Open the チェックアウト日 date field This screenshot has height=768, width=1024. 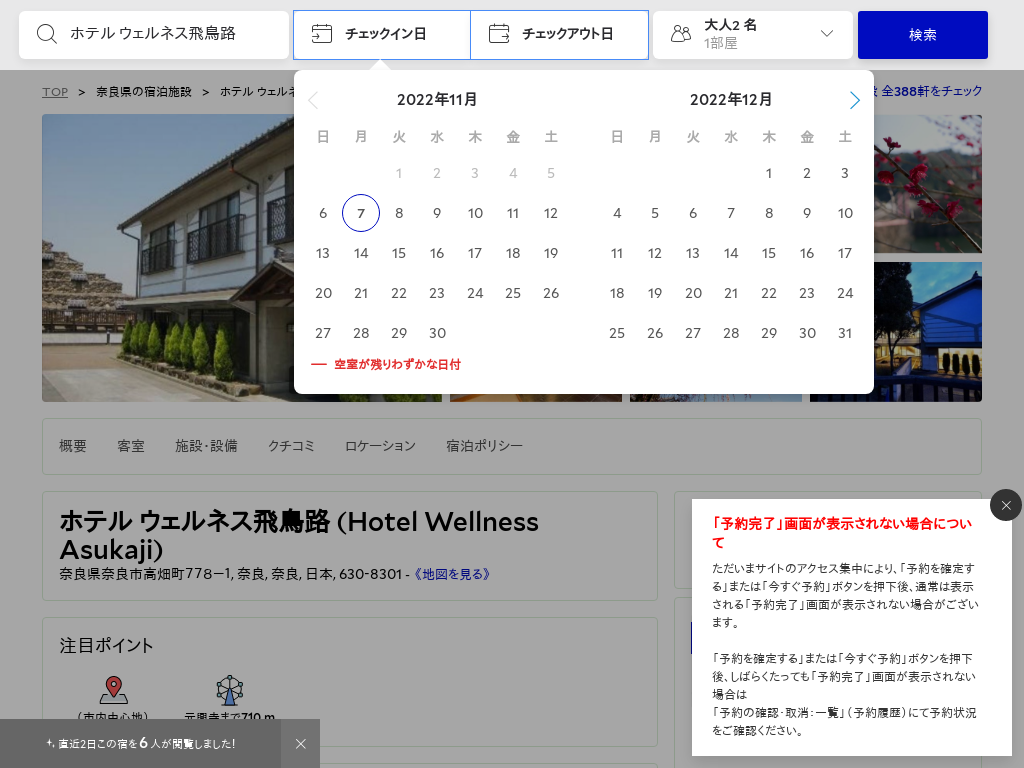560,35
